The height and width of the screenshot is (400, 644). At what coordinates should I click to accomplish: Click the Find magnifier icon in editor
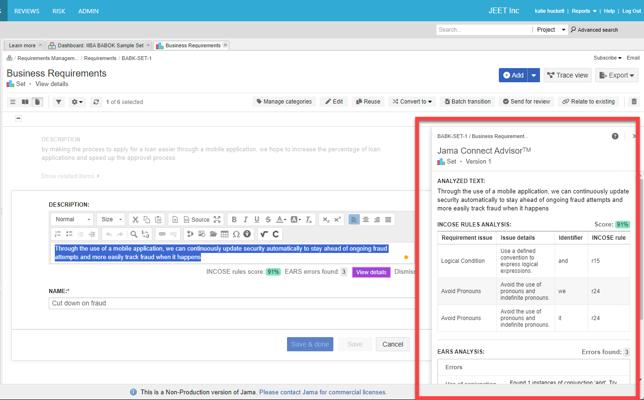pyautogui.click(x=134, y=234)
